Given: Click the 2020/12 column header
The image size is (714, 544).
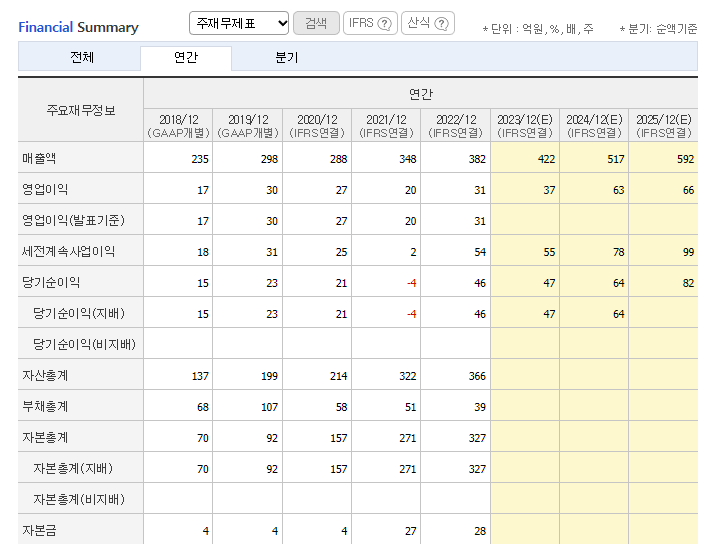Looking at the screenshot, I should point(317,126).
